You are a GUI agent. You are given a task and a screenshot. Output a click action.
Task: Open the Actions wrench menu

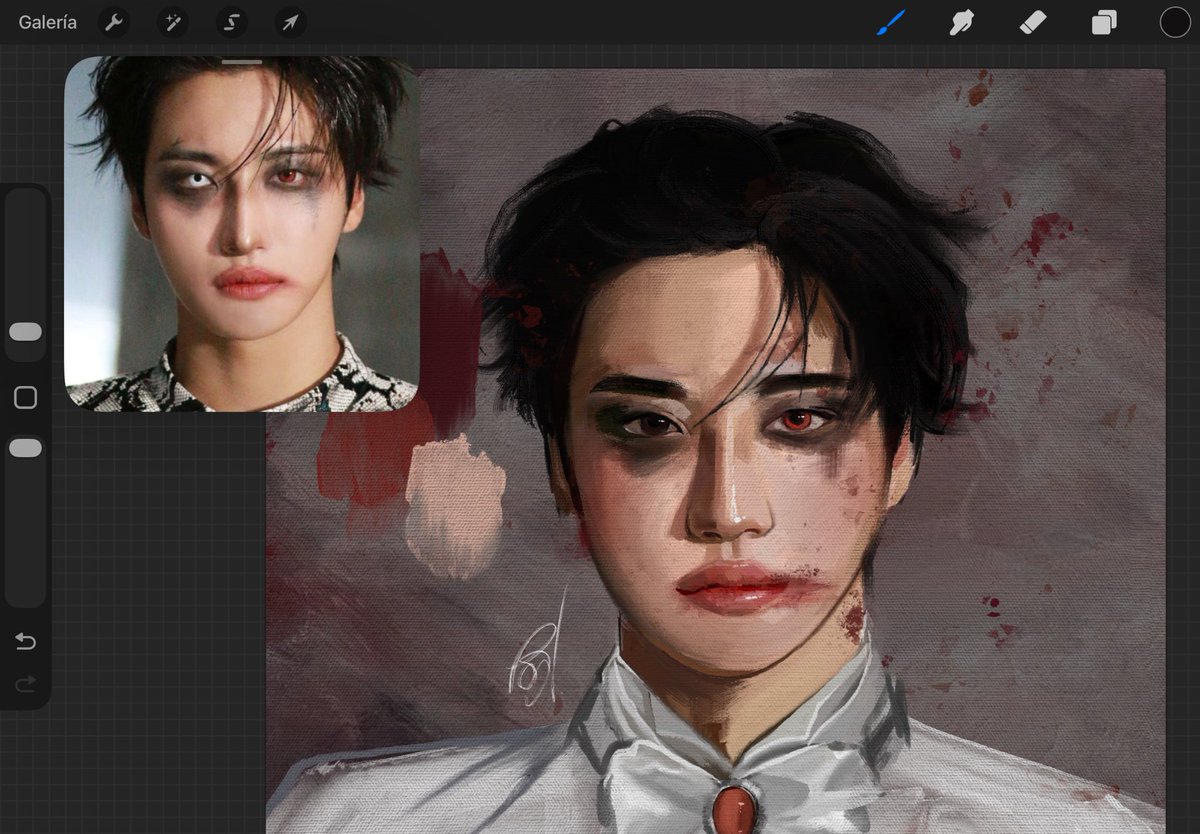[115, 22]
